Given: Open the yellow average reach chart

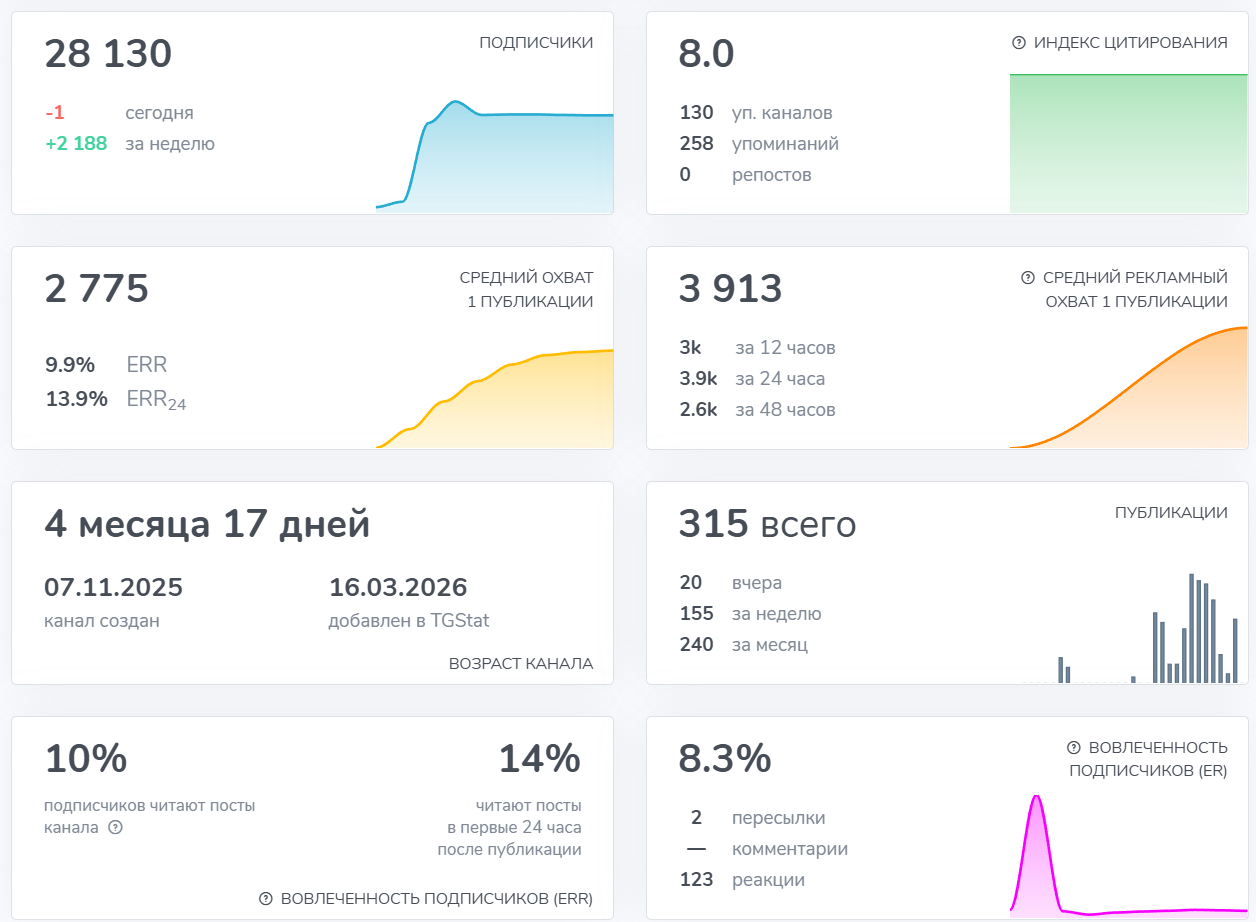Looking at the screenshot, I should click(x=495, y=400).
